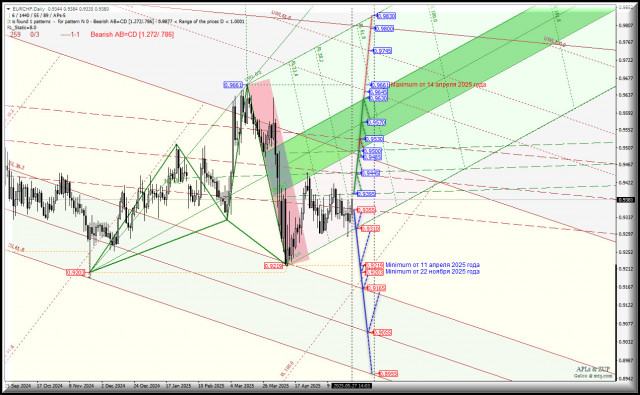
Task: Click the '17 Jan 2025' date on time axis
Action: pyautogui.click(x=178, y=386)
